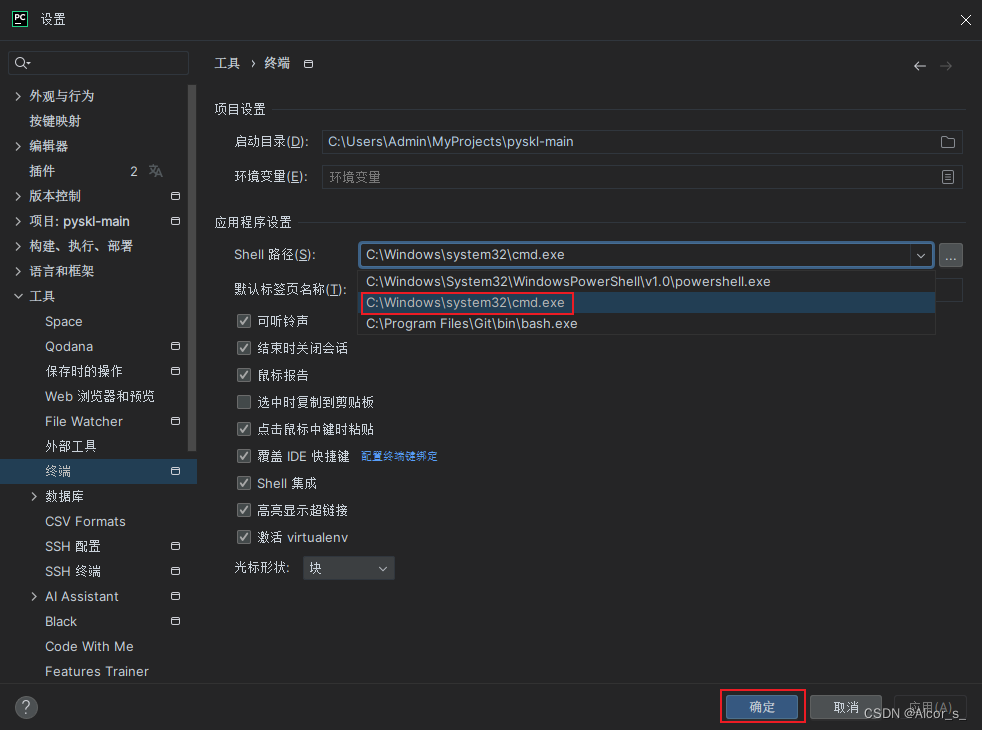Open the 启动目录 folder browser icon

[x=947, y=142]
